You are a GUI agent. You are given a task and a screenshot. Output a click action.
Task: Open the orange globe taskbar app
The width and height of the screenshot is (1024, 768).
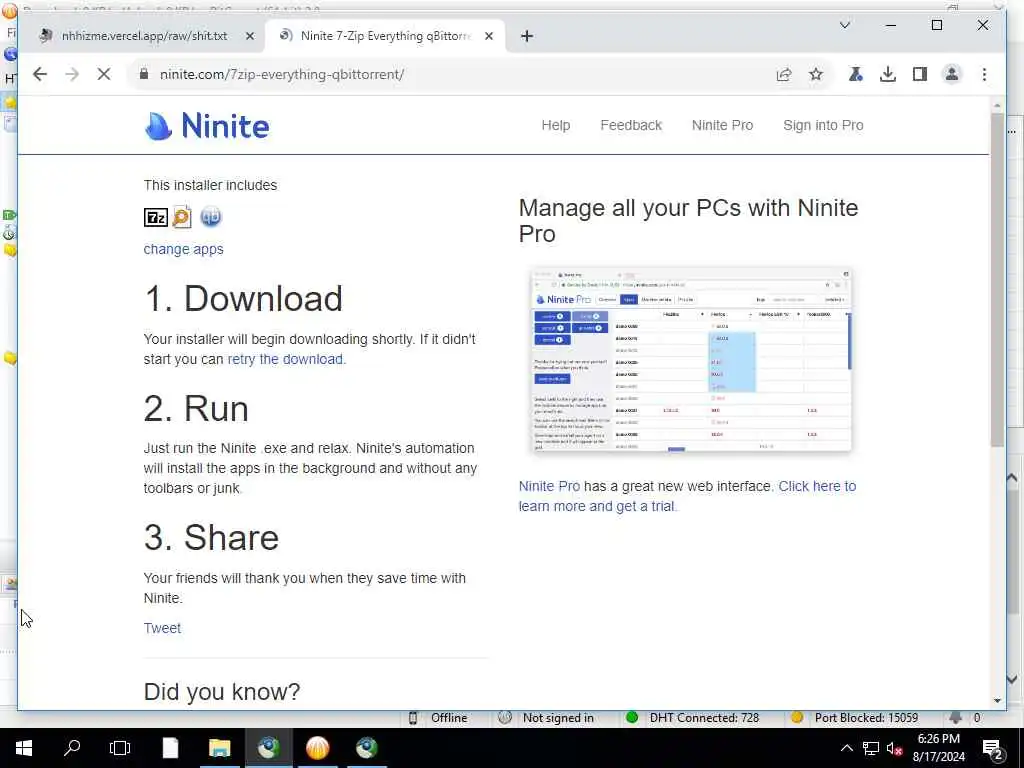(317, 748)
